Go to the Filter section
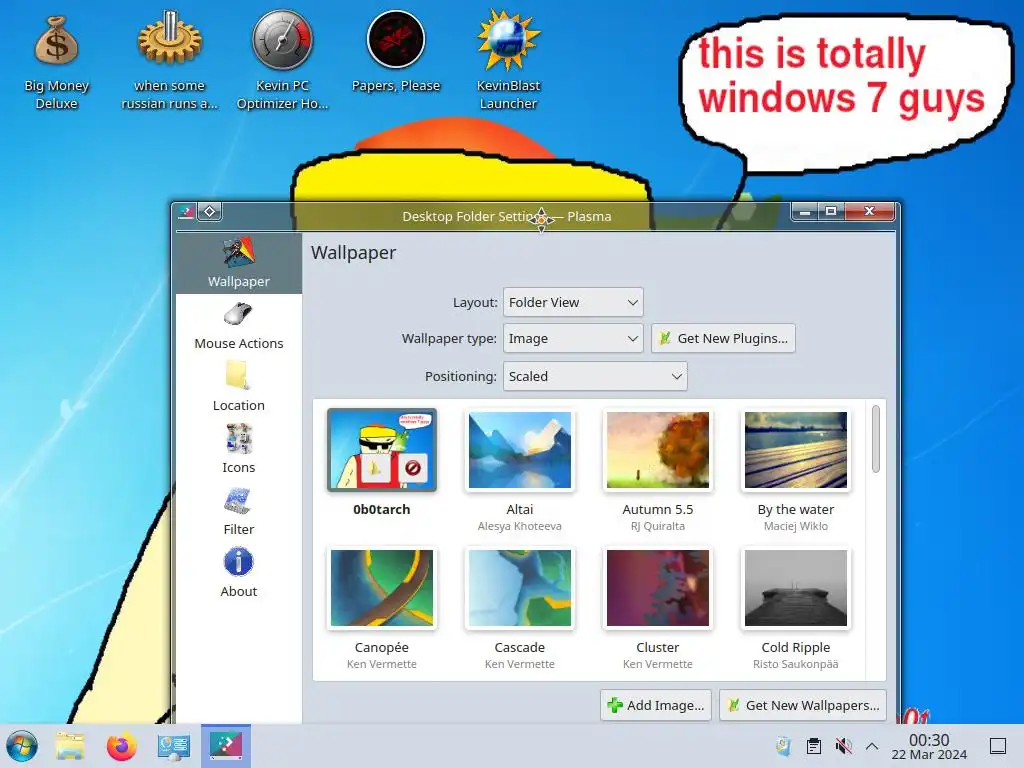The image size is (1024, 768). (x=238, y=511)
